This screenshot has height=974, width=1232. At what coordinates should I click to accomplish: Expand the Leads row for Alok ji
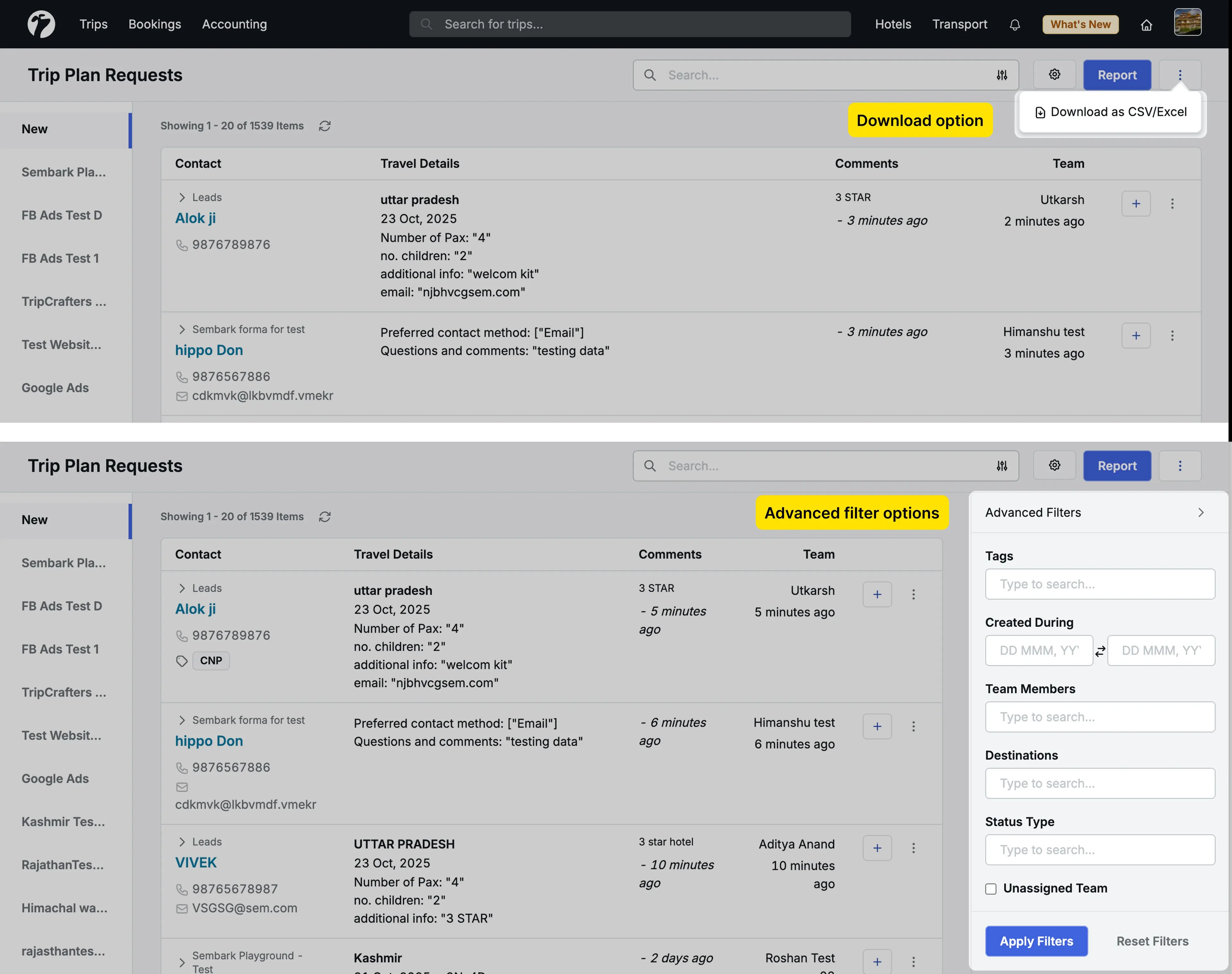point(182,197)
